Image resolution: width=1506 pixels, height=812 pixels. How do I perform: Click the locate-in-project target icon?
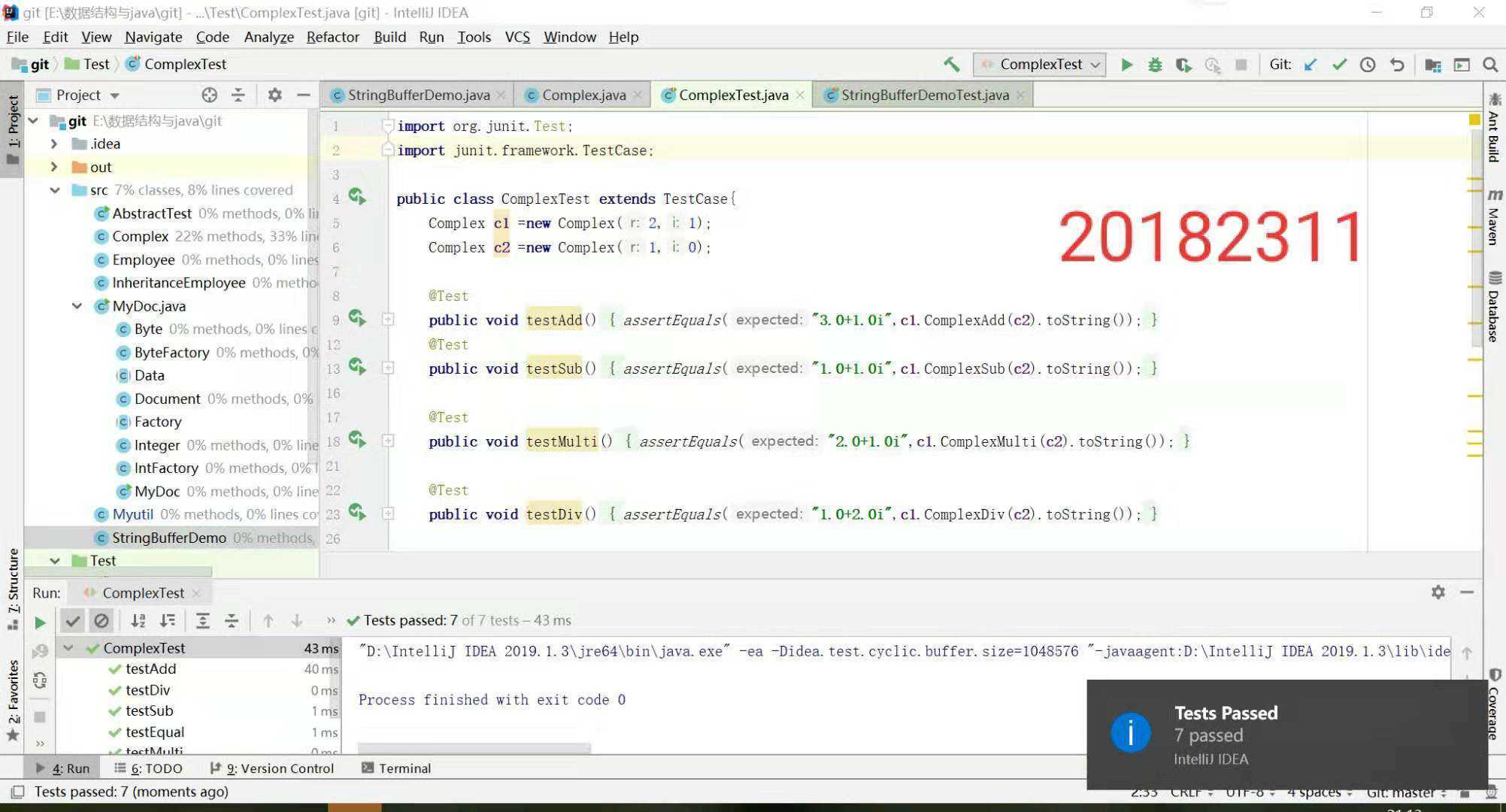point(209,95)
